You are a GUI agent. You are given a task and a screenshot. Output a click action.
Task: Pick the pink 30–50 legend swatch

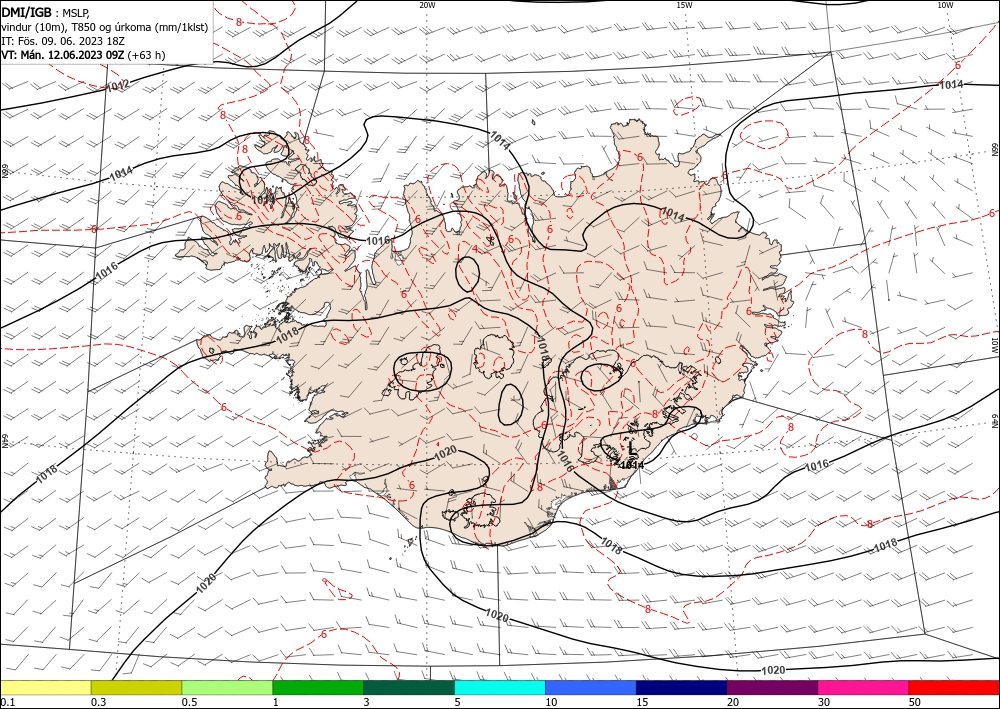[x=864, y=687]
